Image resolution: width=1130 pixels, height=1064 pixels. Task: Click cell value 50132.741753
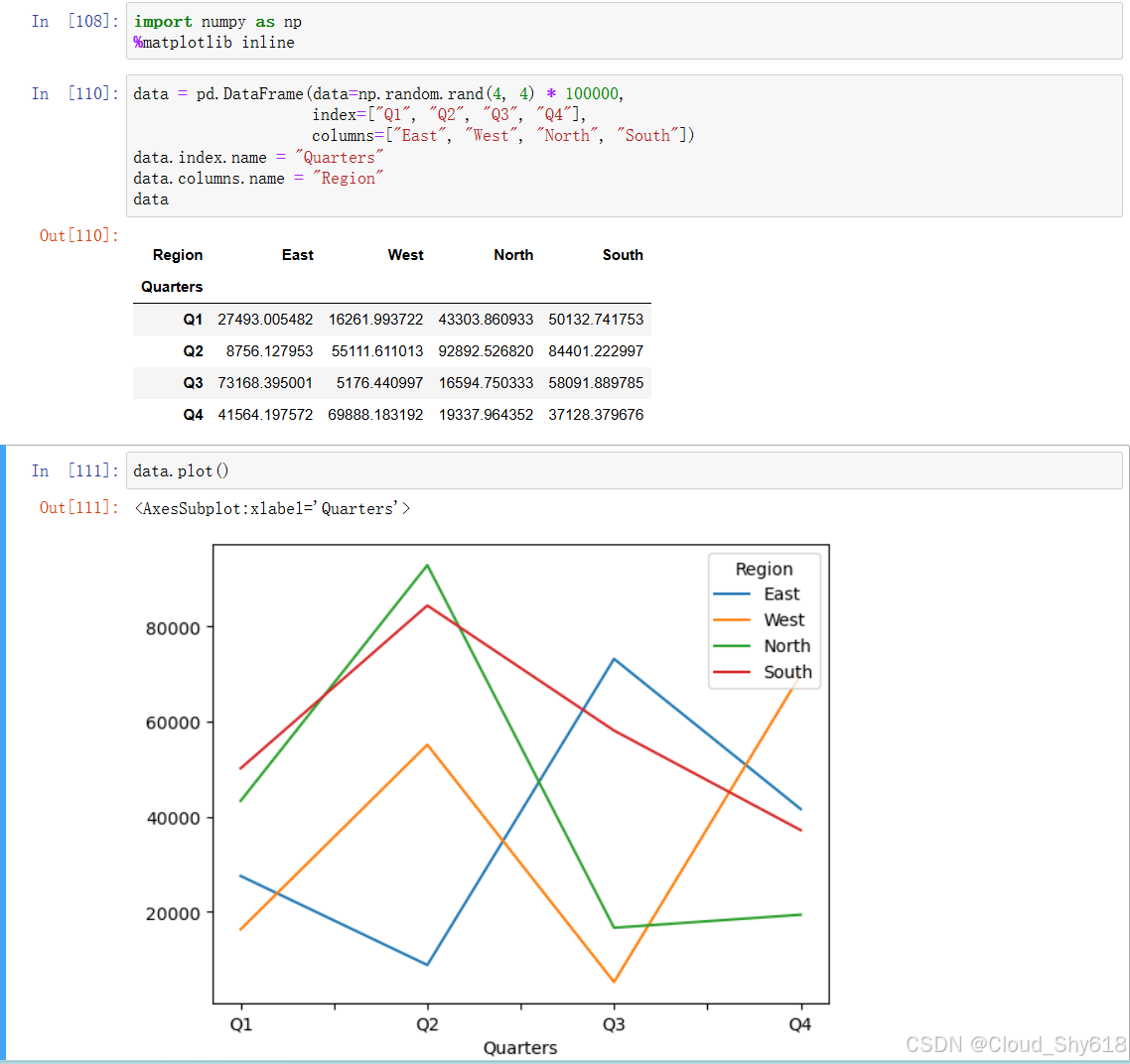tap(596, 320)
